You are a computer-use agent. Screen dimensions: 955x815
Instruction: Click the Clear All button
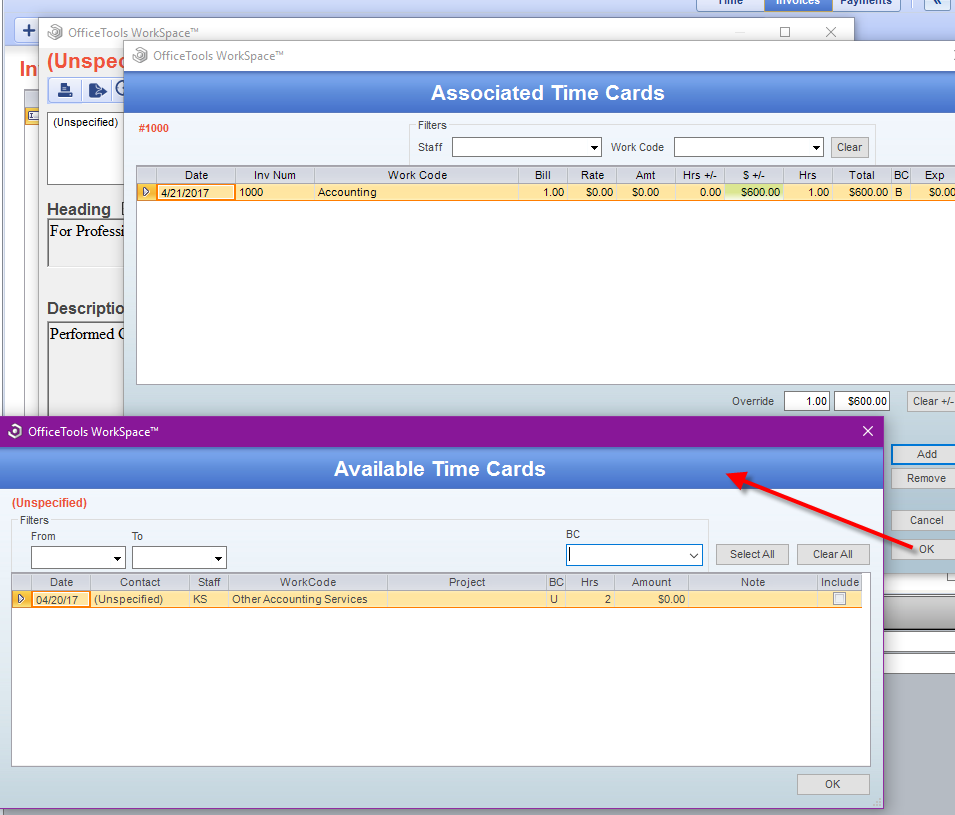(x=833, y=554)
